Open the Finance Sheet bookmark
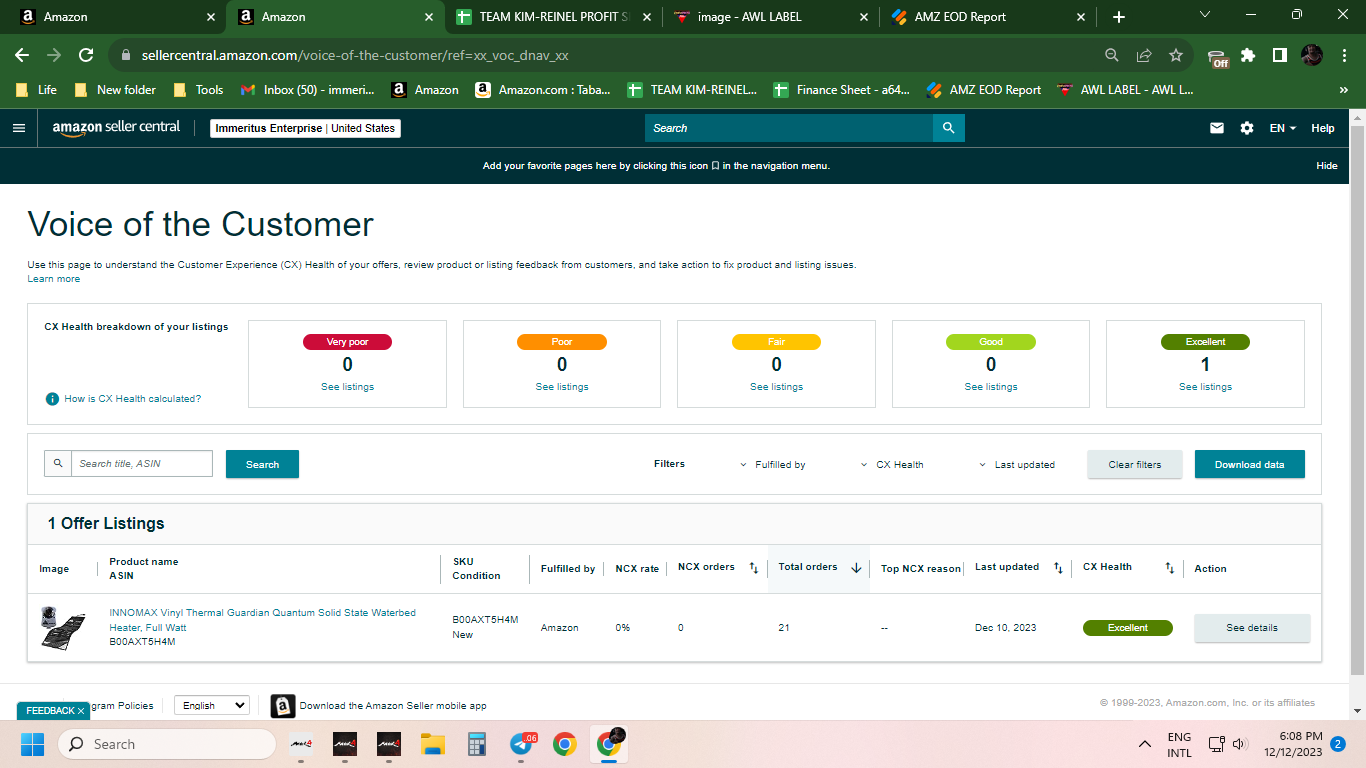Image resolution: width=1366 pixels, height=768 pixels. click(841, 90)
